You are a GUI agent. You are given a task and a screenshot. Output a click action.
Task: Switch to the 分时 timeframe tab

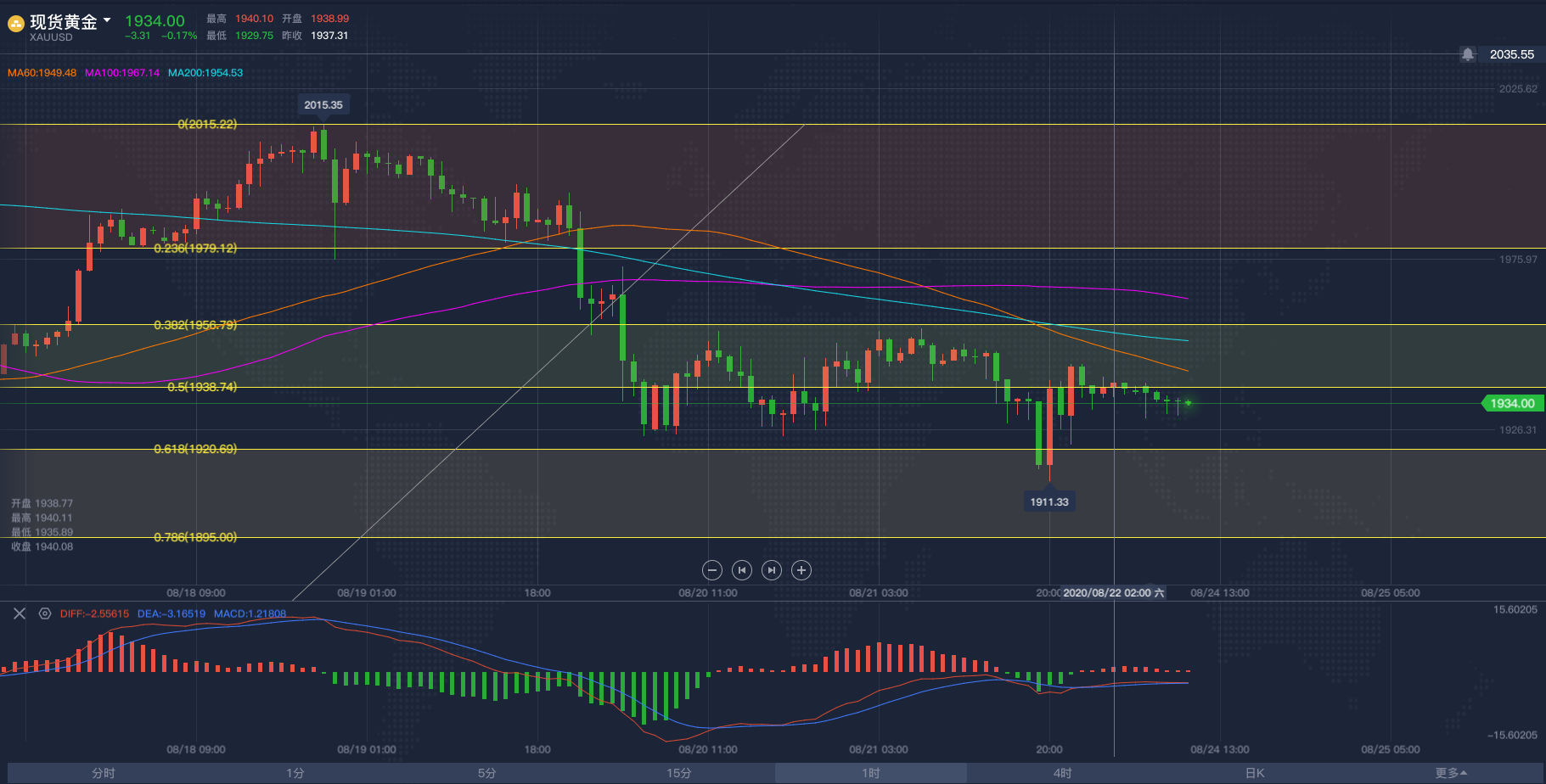[x=104, y=773]
